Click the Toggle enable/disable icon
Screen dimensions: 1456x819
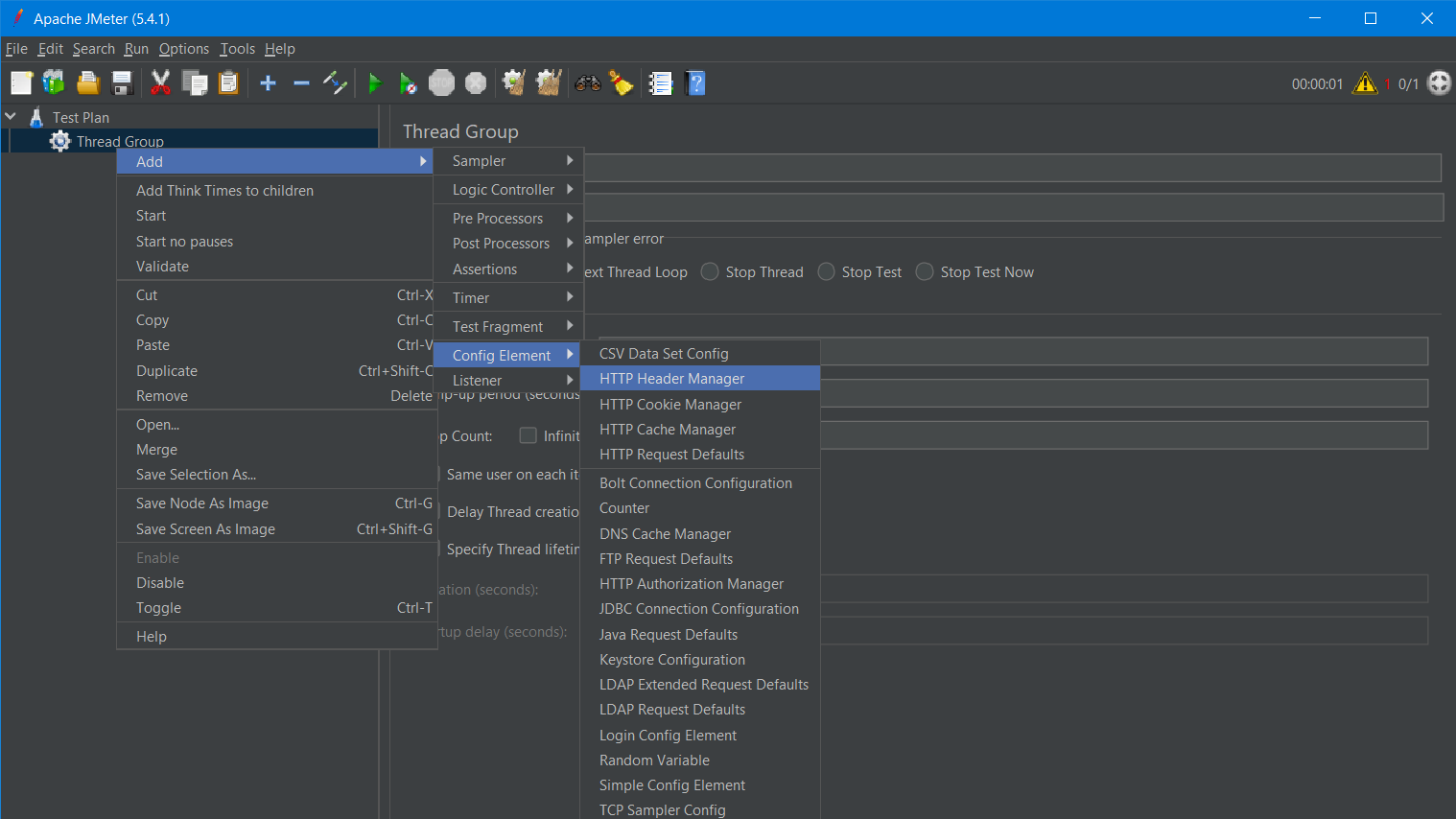pyautogui.click(x=335, y=83)
